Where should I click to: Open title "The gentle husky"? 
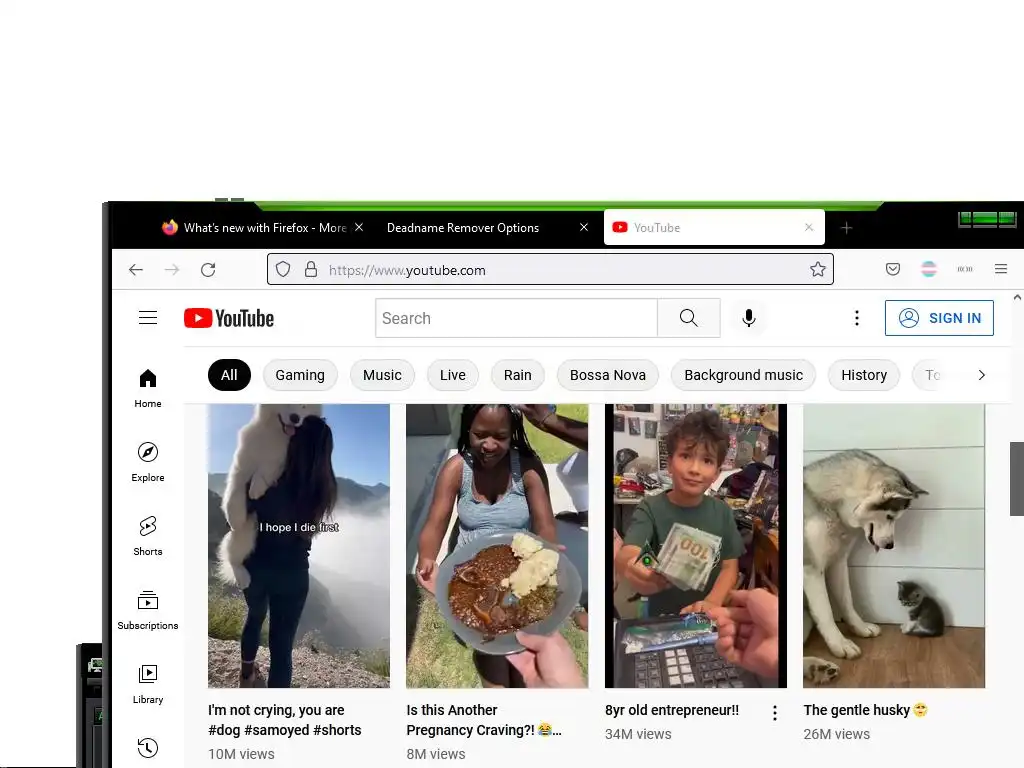[865, 710]
